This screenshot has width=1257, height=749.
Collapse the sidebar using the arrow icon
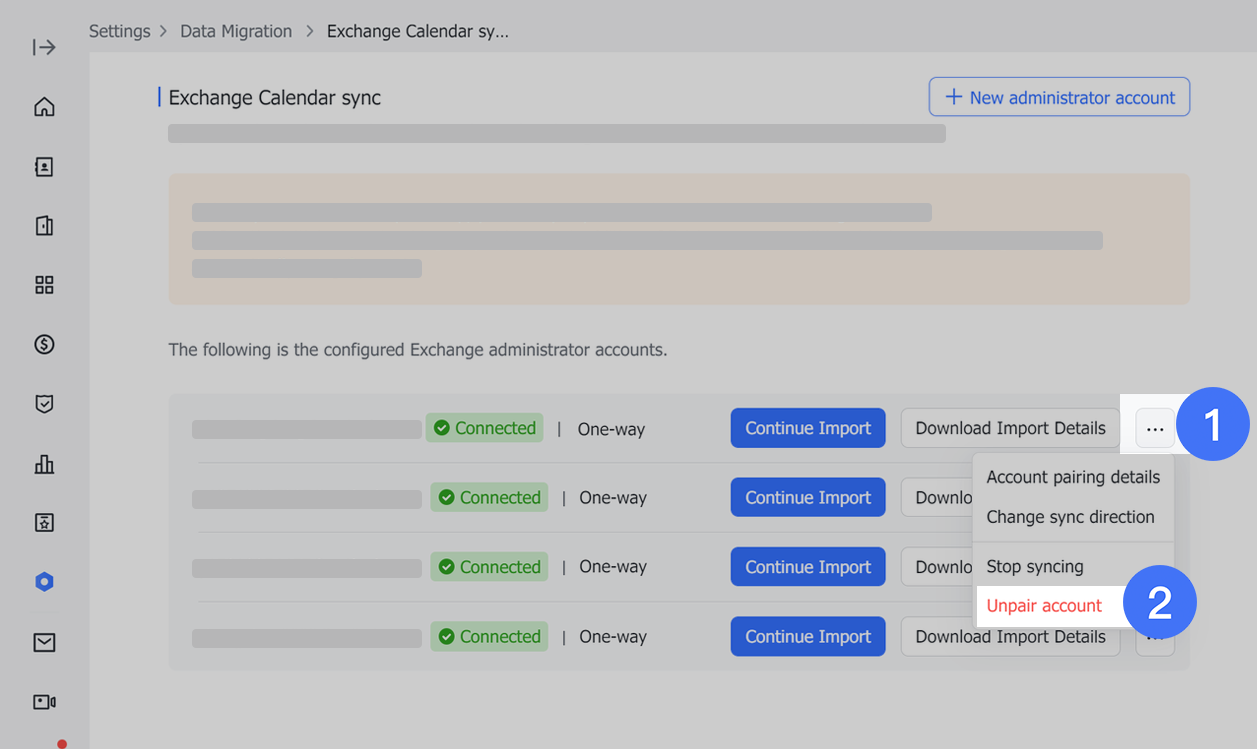pos(44,46)
